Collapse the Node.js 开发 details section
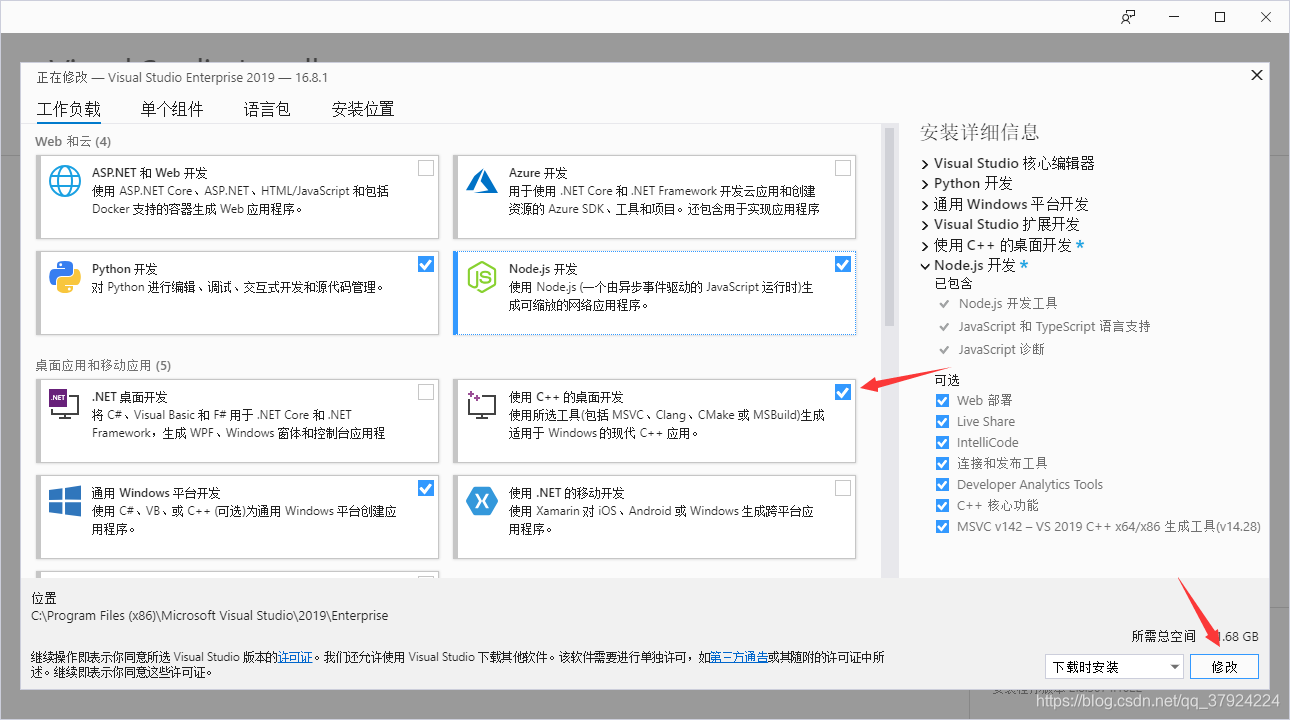 click(x=925, y=266)
